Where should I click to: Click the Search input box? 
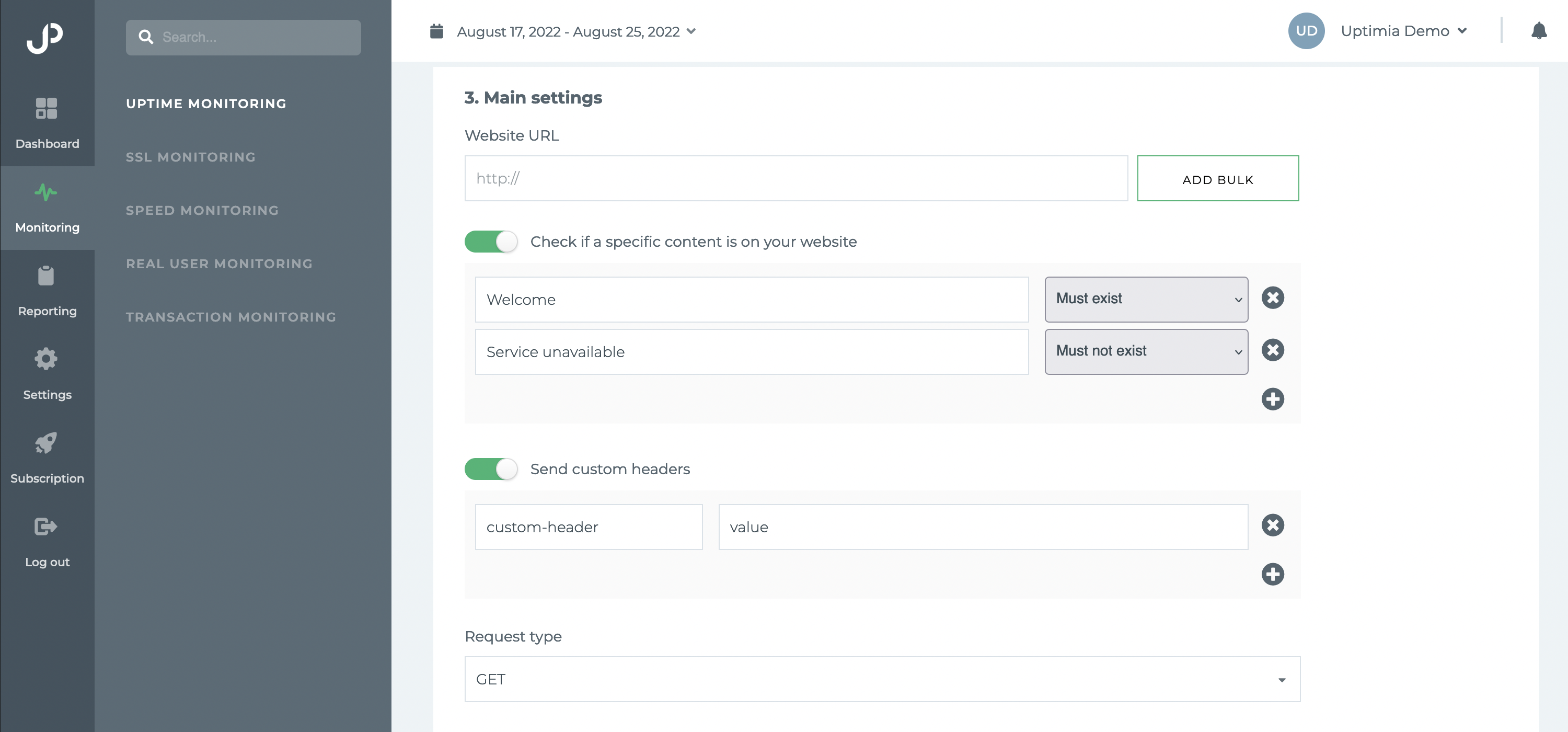tap(244, 37)
